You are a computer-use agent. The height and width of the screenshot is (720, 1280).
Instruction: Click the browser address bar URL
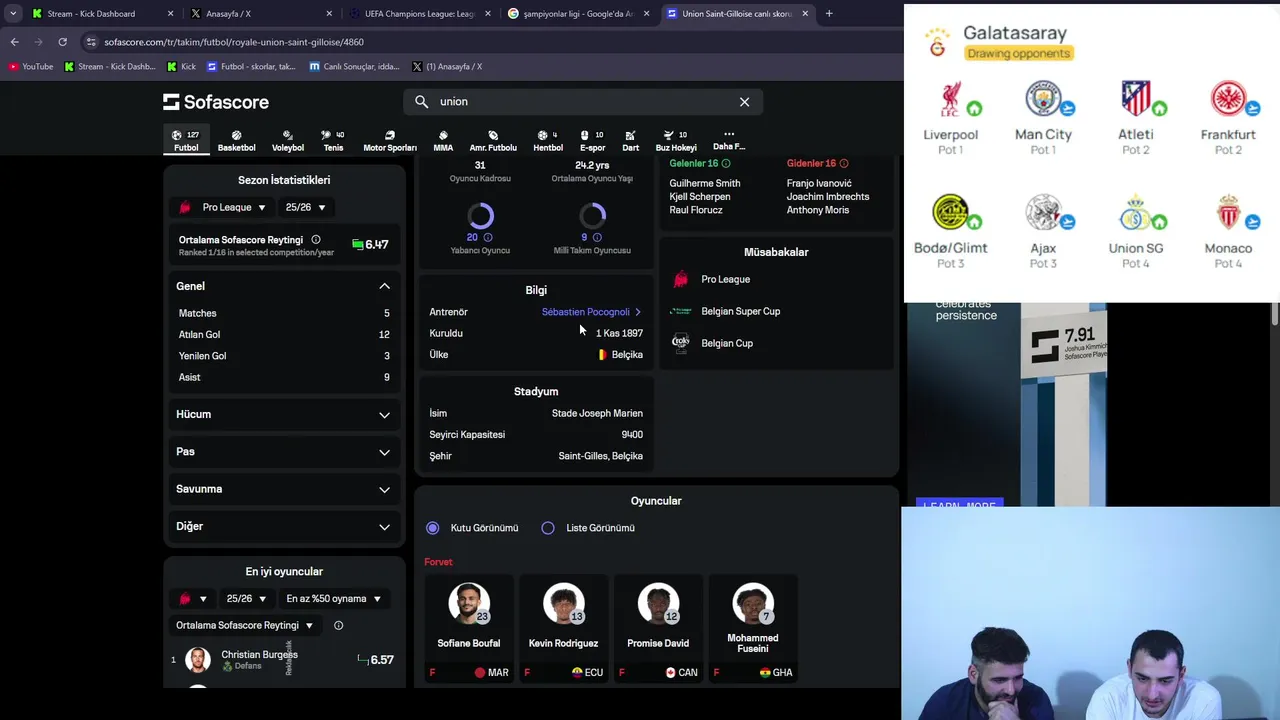(x=234, y=42)
